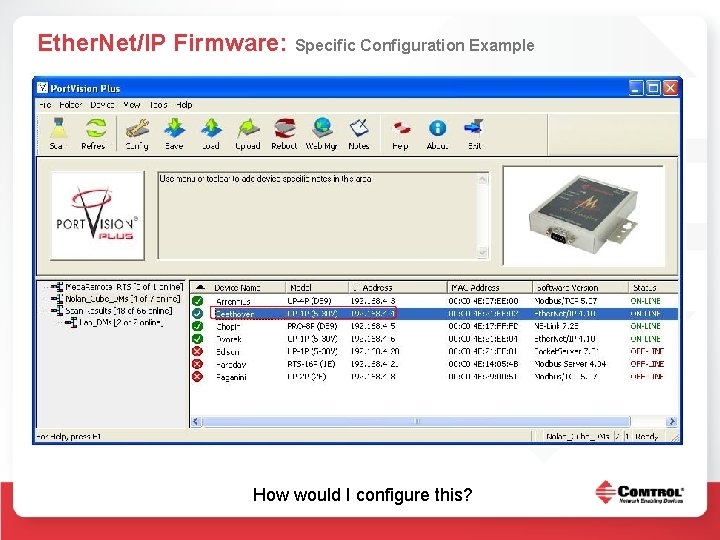Click the PortVision Plus title bar icon
Viewport: 720px width, 540px height.
pyautogui.click(x=42, y=88)
